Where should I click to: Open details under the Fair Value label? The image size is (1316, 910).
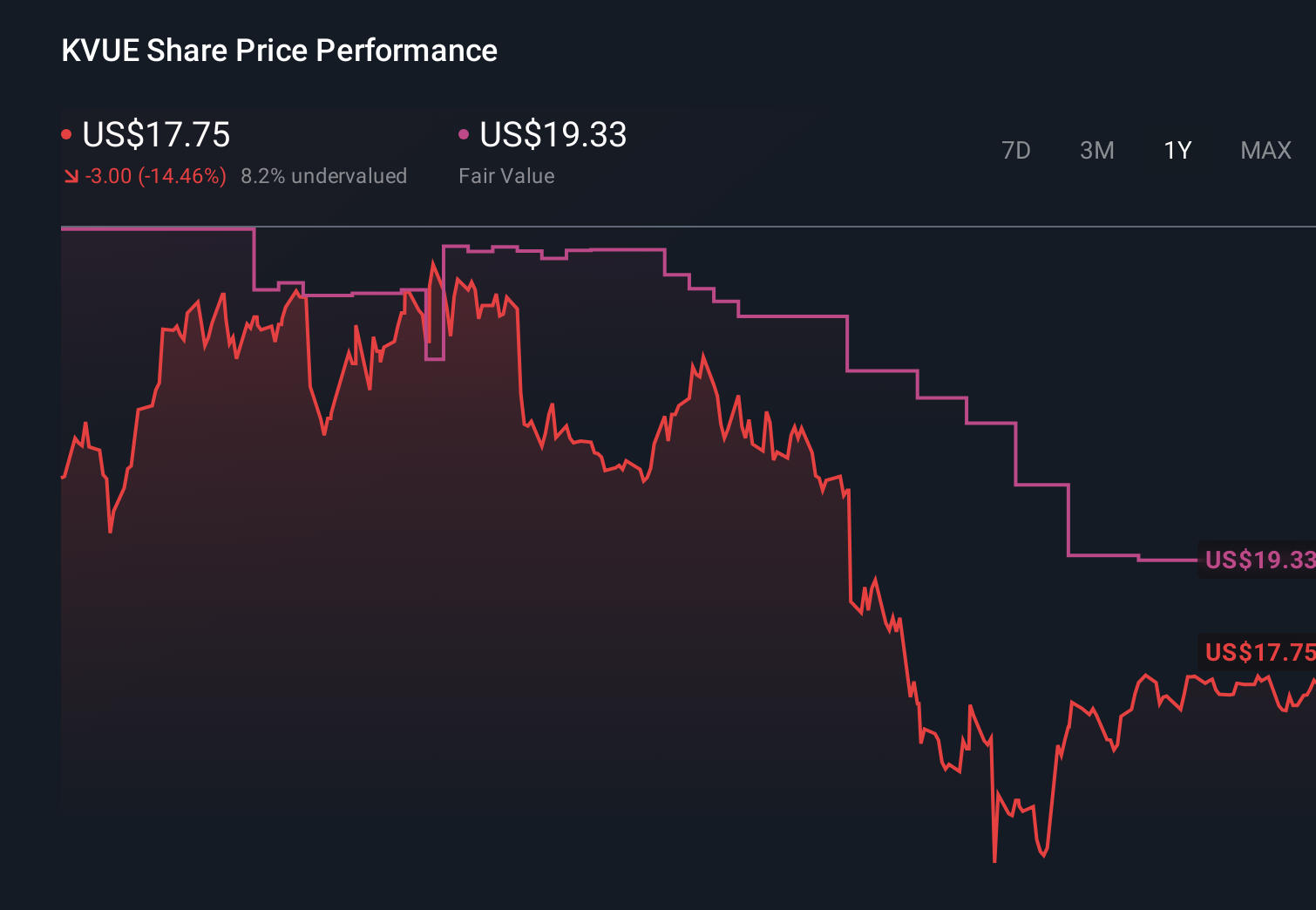[506, 175]
